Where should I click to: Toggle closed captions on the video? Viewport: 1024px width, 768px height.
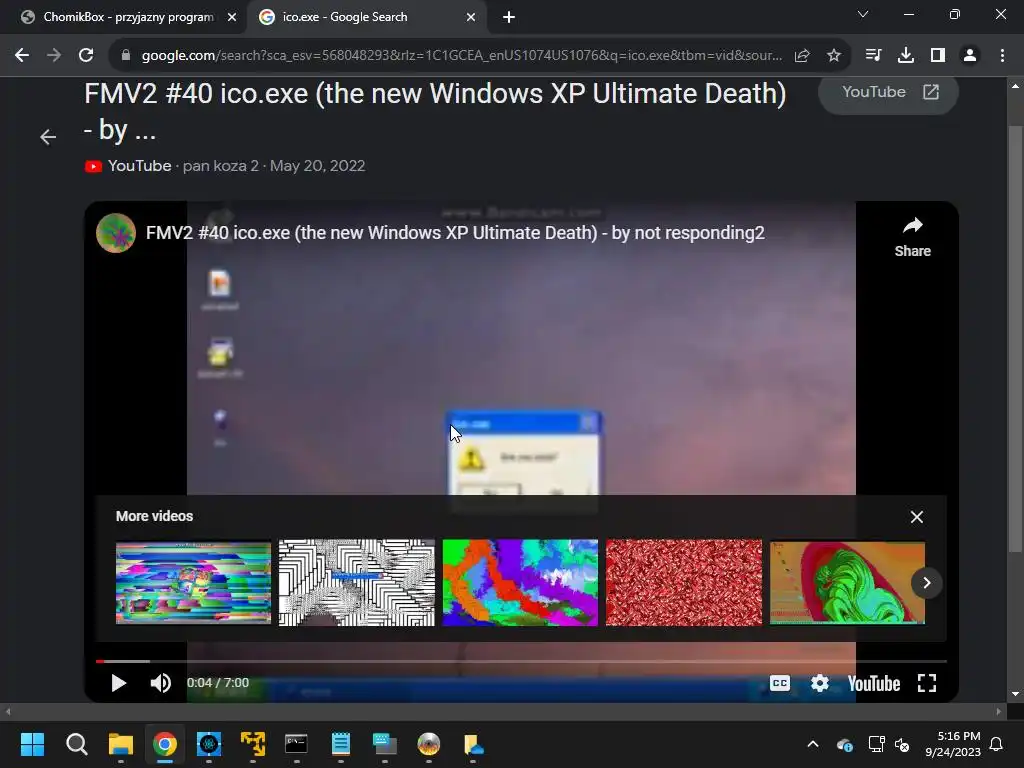[x=780, y=683]
